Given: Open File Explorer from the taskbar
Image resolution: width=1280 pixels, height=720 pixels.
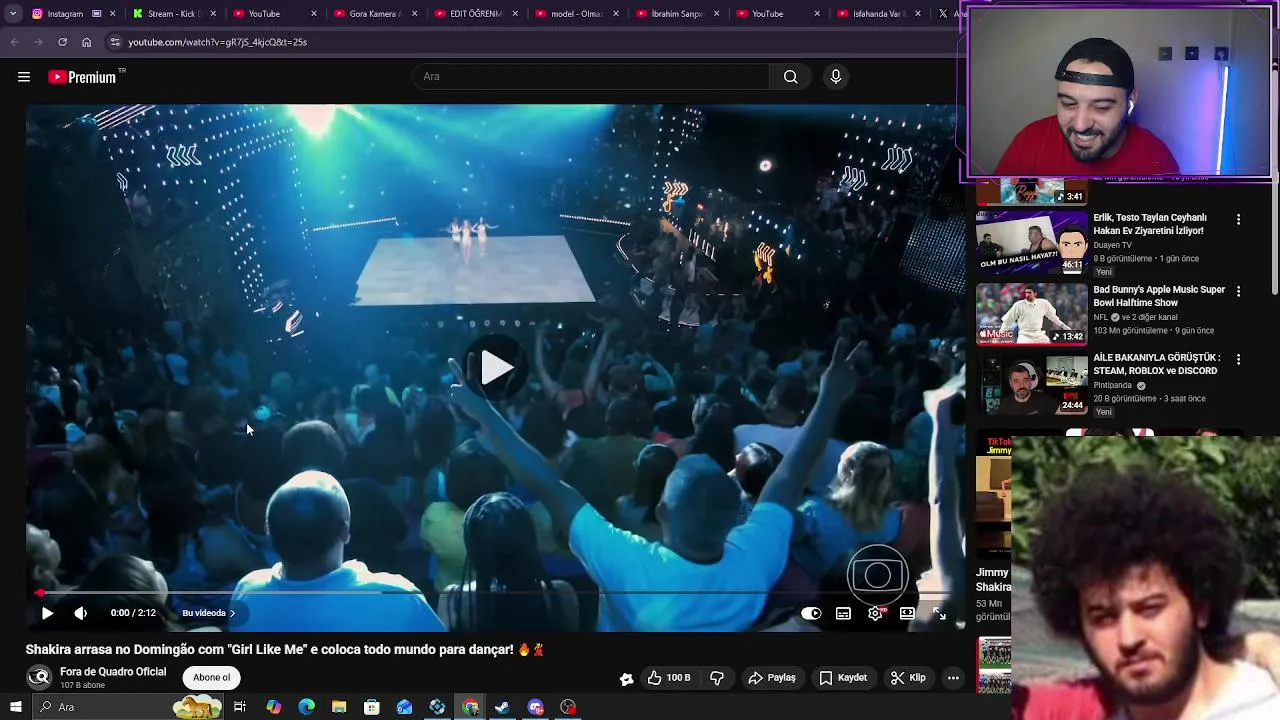Looking at the screenshot, I should pos(339,707).
